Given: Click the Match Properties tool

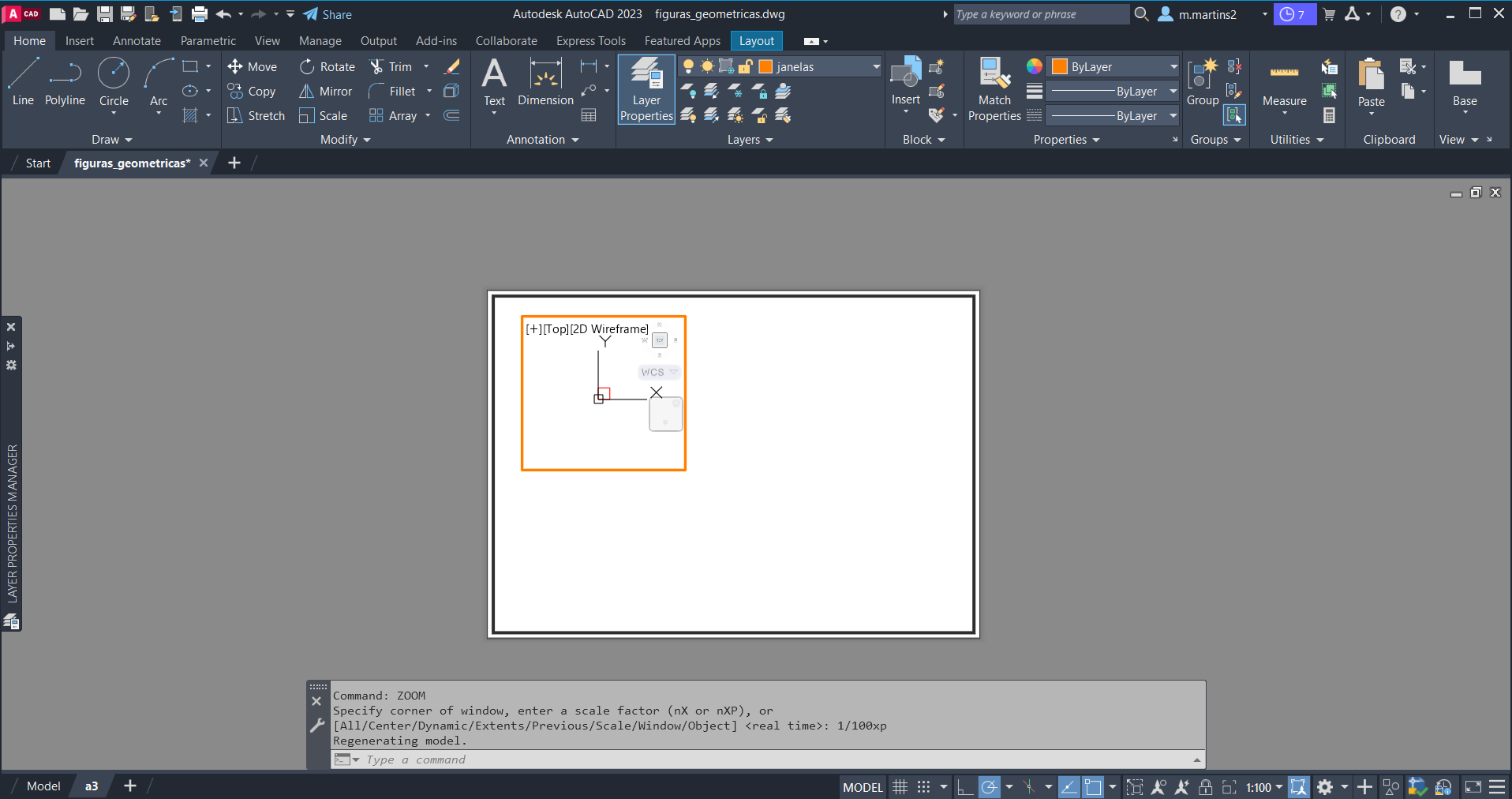Looking at the screenshot, I should coord(994,89).
